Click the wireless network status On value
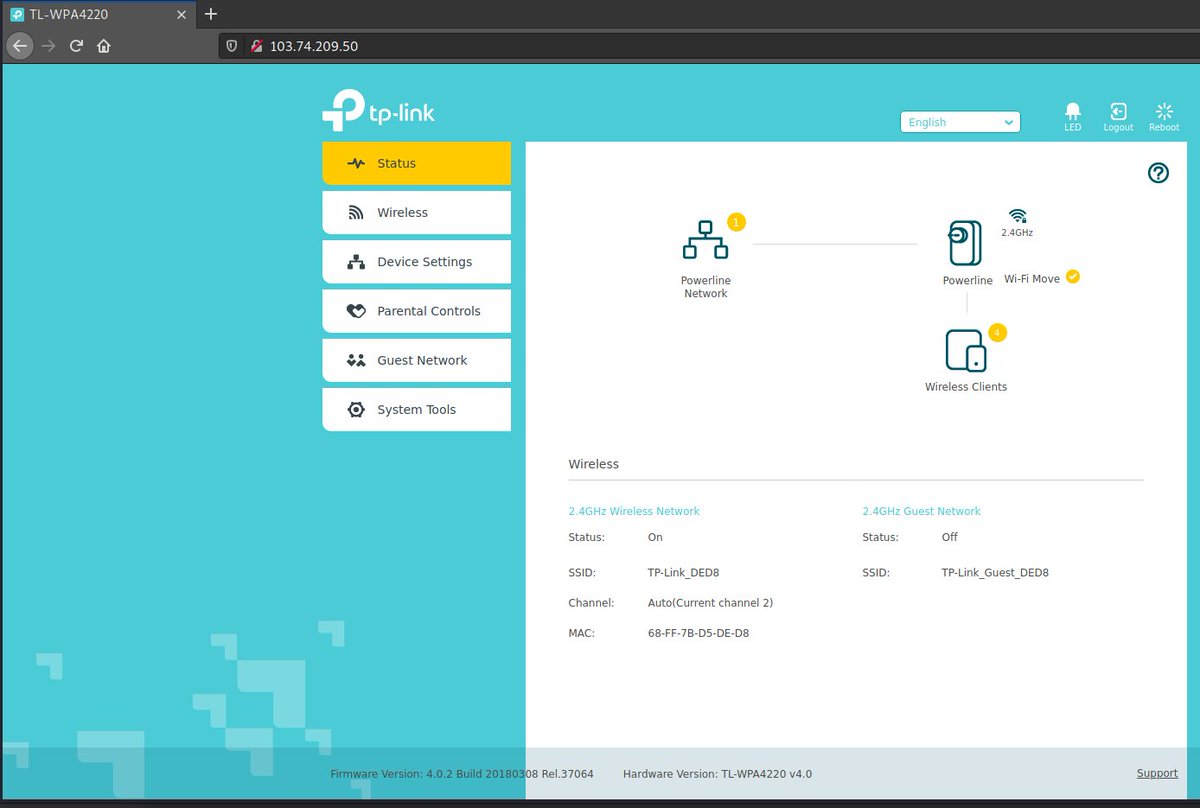The image size is (1200, 808). coord(655,537)
